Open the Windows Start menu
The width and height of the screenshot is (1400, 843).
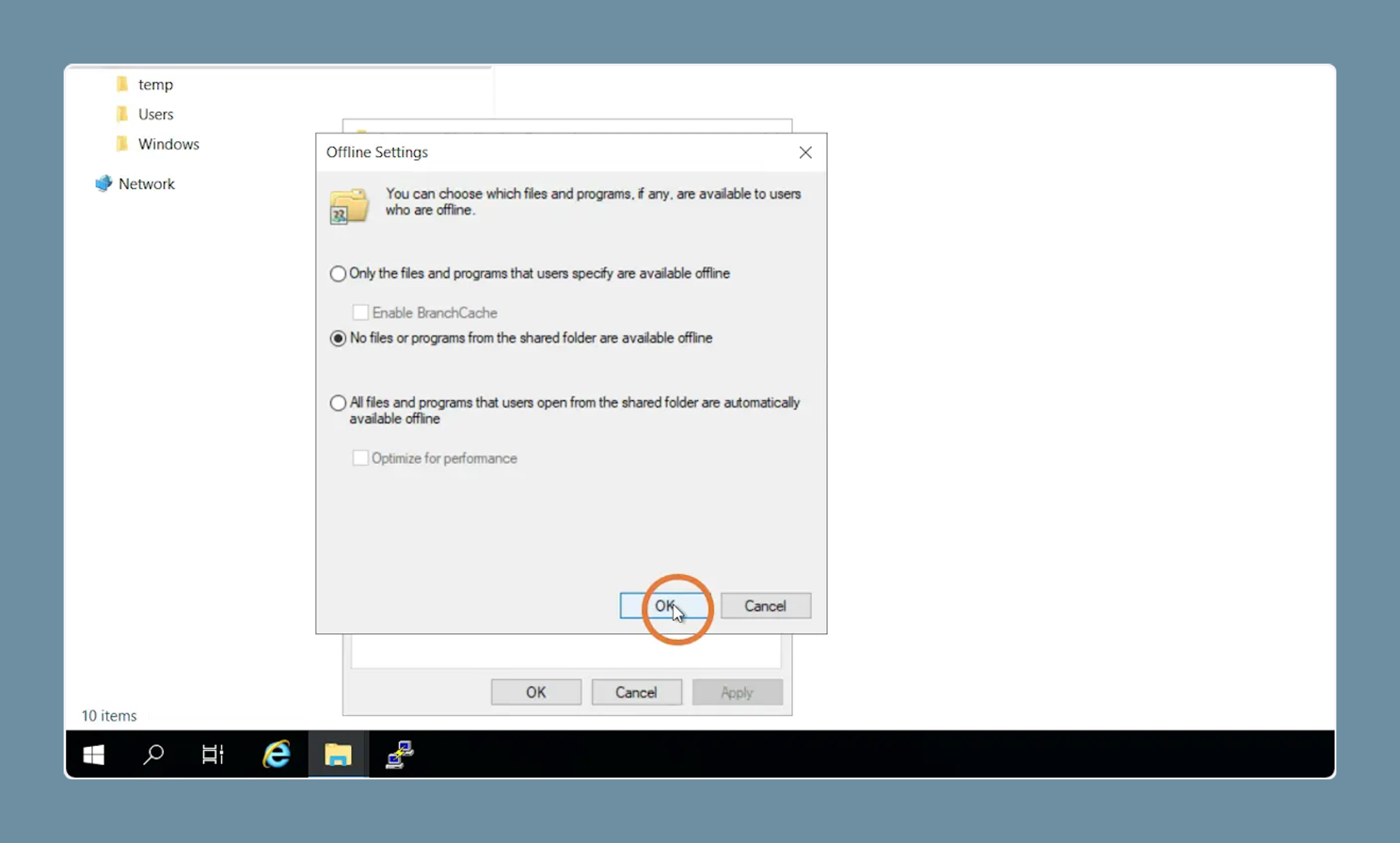[x=94, y=755]
